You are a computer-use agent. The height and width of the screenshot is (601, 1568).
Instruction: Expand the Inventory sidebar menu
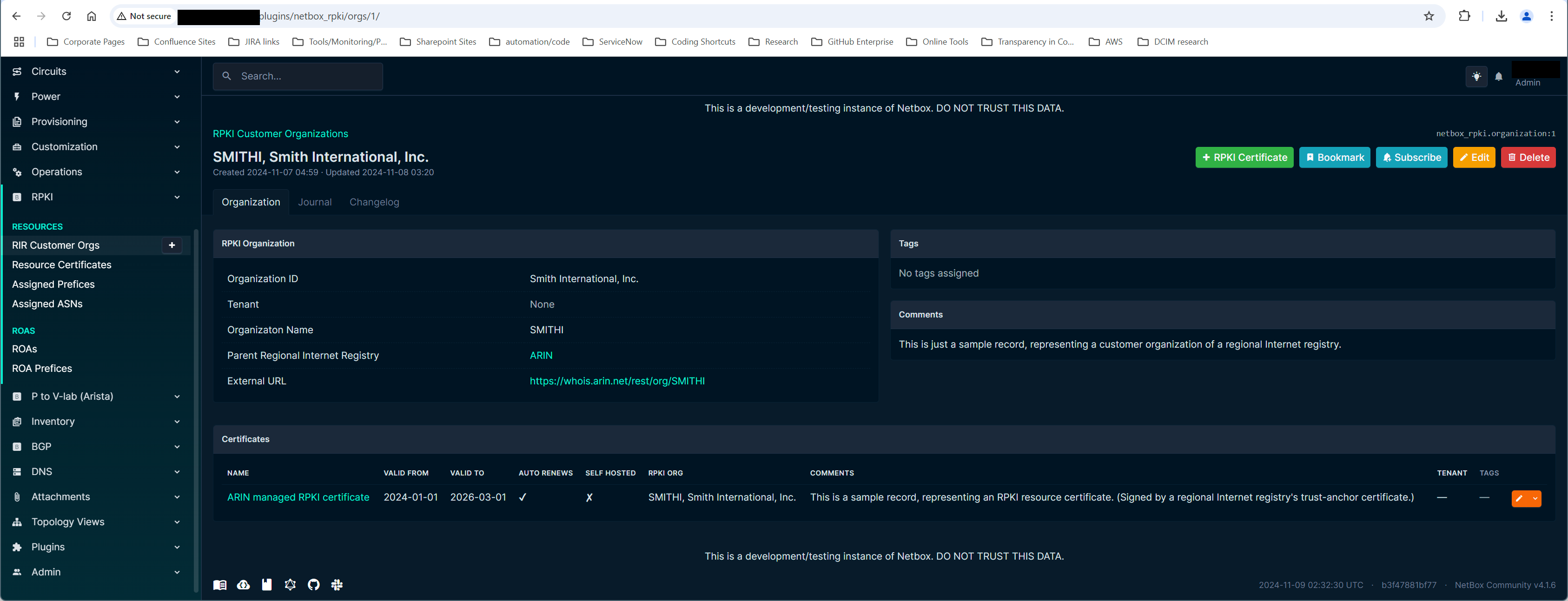97,422
